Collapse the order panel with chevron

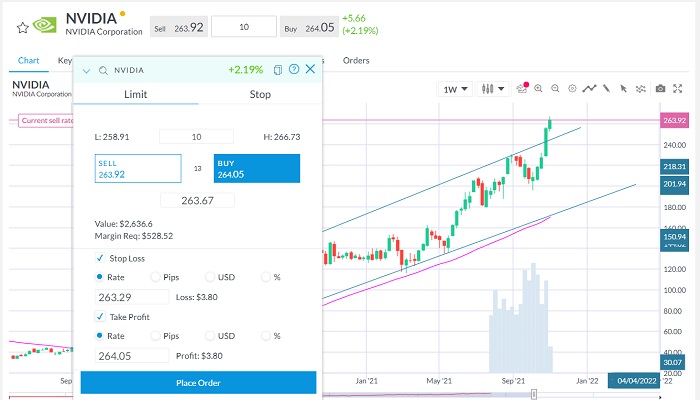coord(87,71)
